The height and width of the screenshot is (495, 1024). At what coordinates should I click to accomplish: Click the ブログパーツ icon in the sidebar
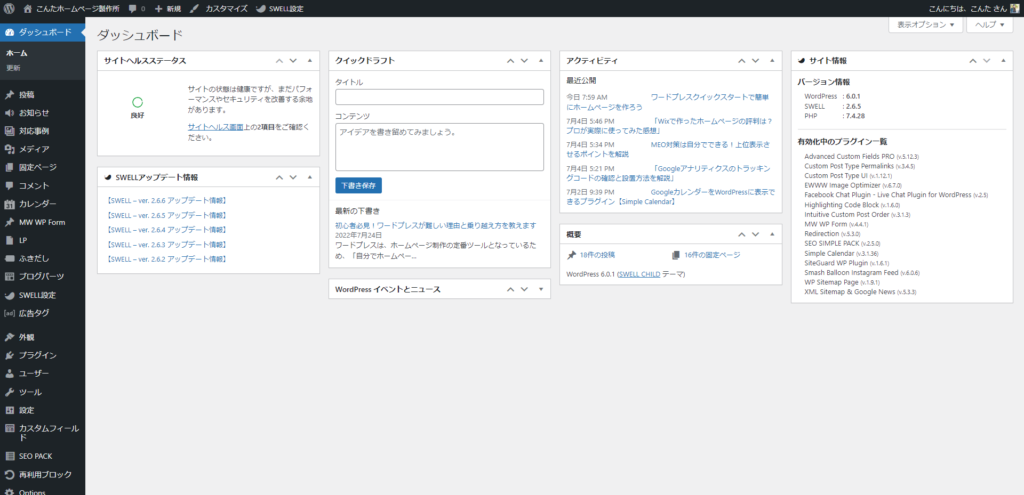pos(10,276)
